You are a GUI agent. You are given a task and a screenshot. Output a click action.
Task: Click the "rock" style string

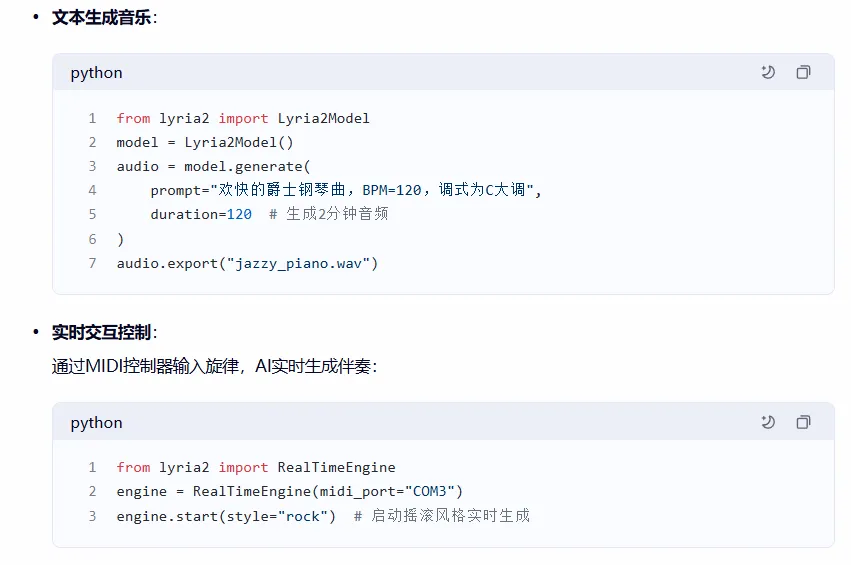[307, 516]
